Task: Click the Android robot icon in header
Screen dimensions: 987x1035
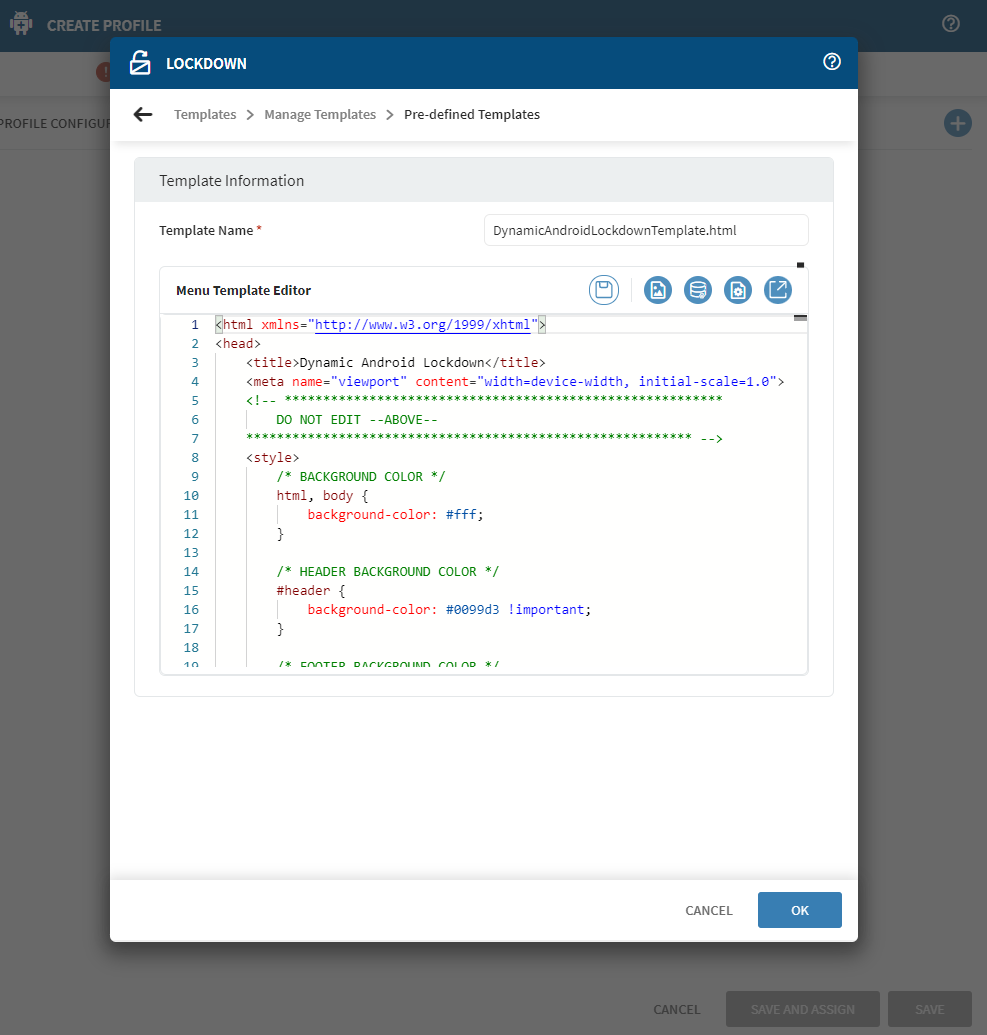Action: click(21, 24)
